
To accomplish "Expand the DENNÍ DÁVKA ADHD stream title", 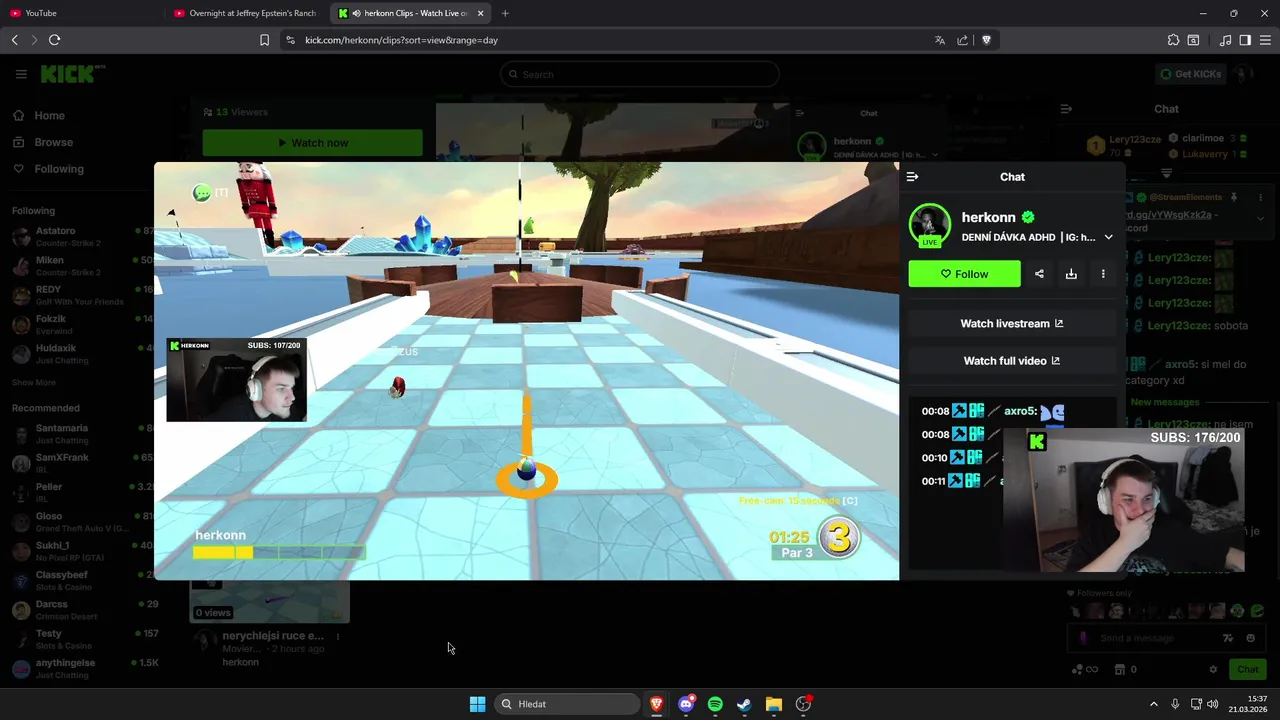I will 1108,237.
